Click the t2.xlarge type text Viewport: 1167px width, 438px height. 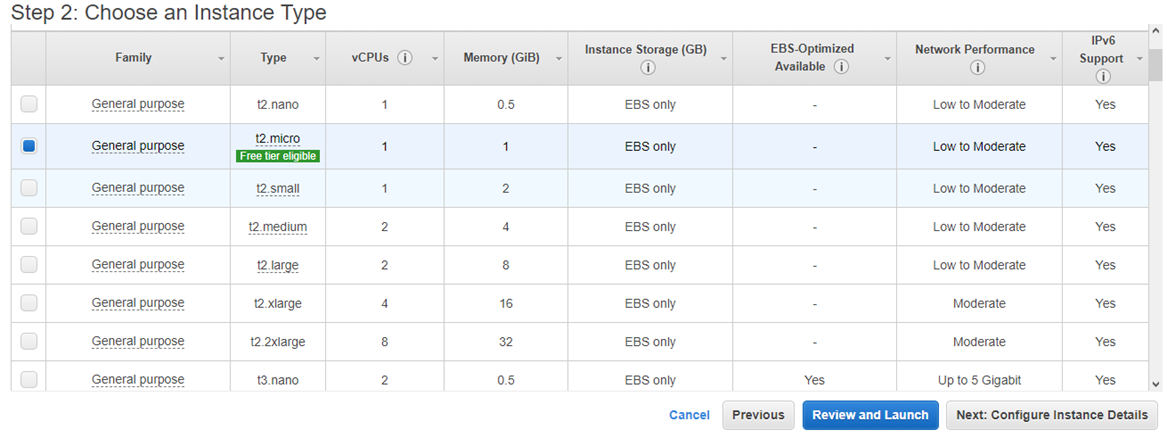(x=278, y=303)
